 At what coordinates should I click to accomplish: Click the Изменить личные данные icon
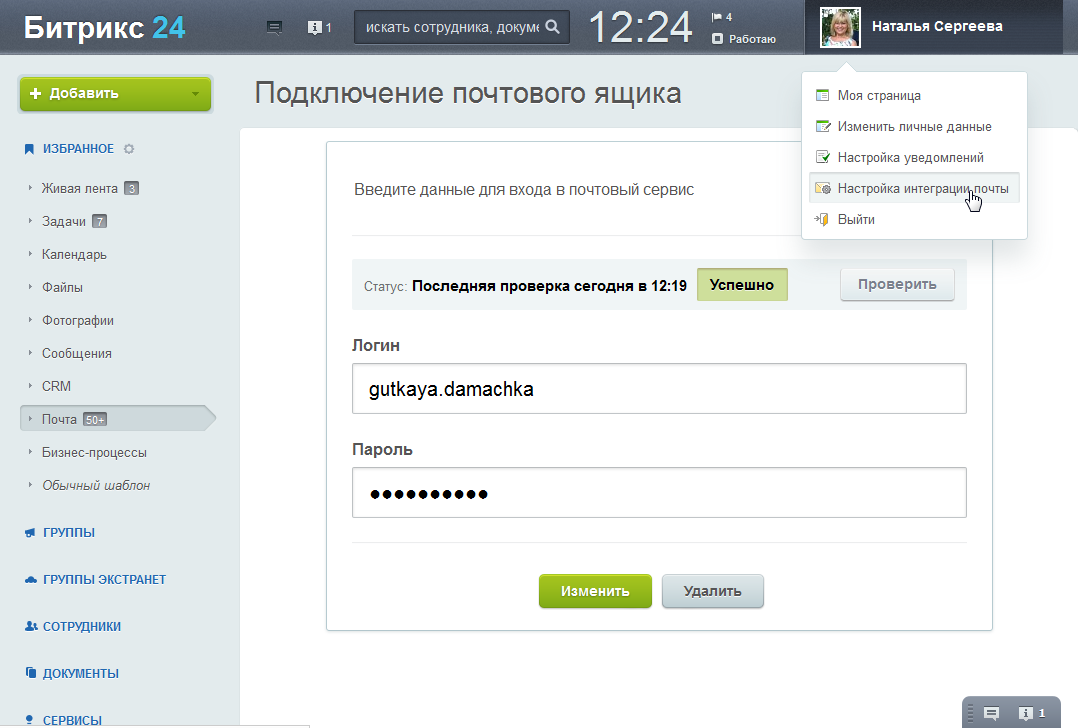click(822, 126)
